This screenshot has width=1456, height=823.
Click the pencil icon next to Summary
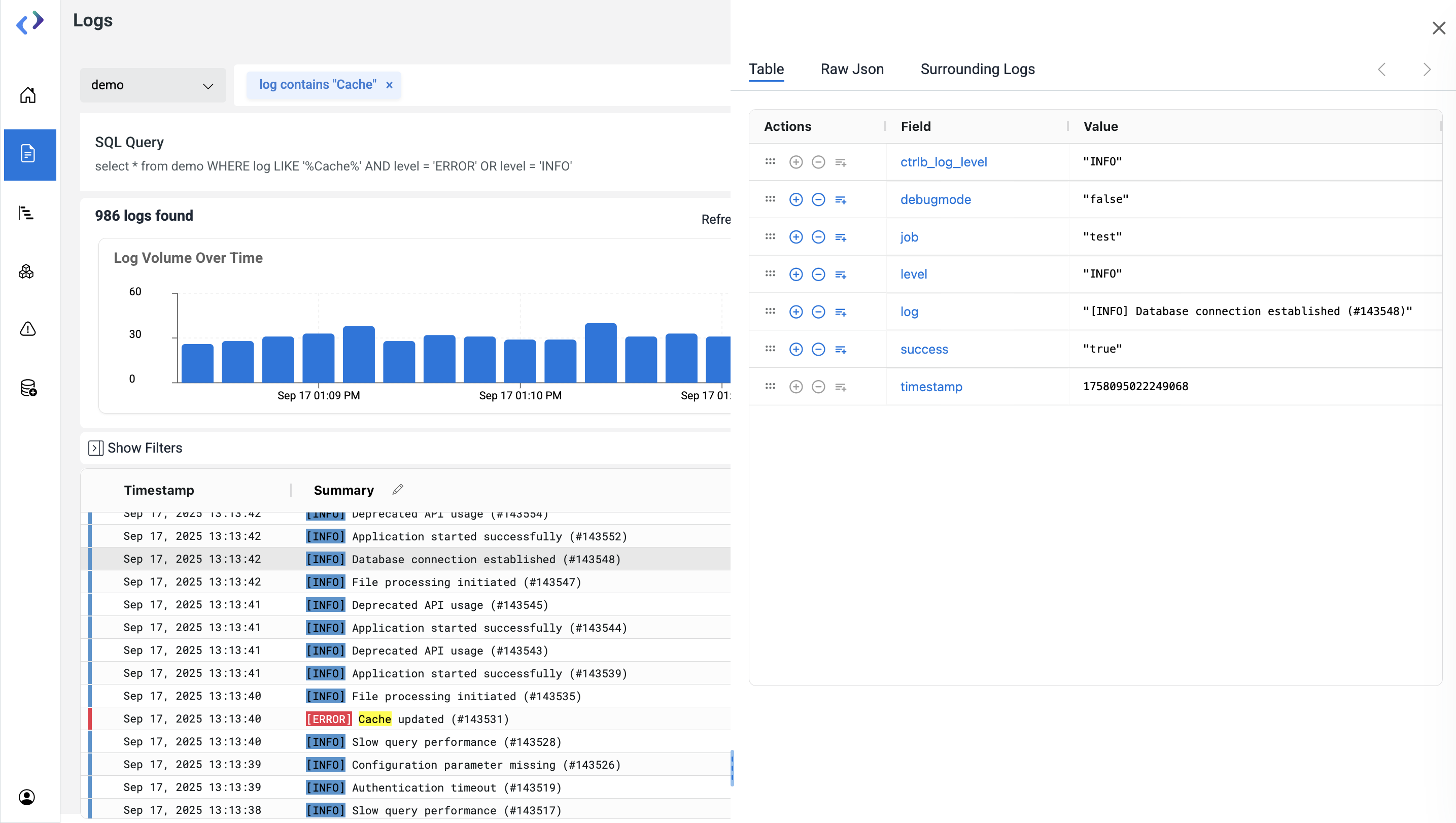pyautogui.click(x=398, y=490)
